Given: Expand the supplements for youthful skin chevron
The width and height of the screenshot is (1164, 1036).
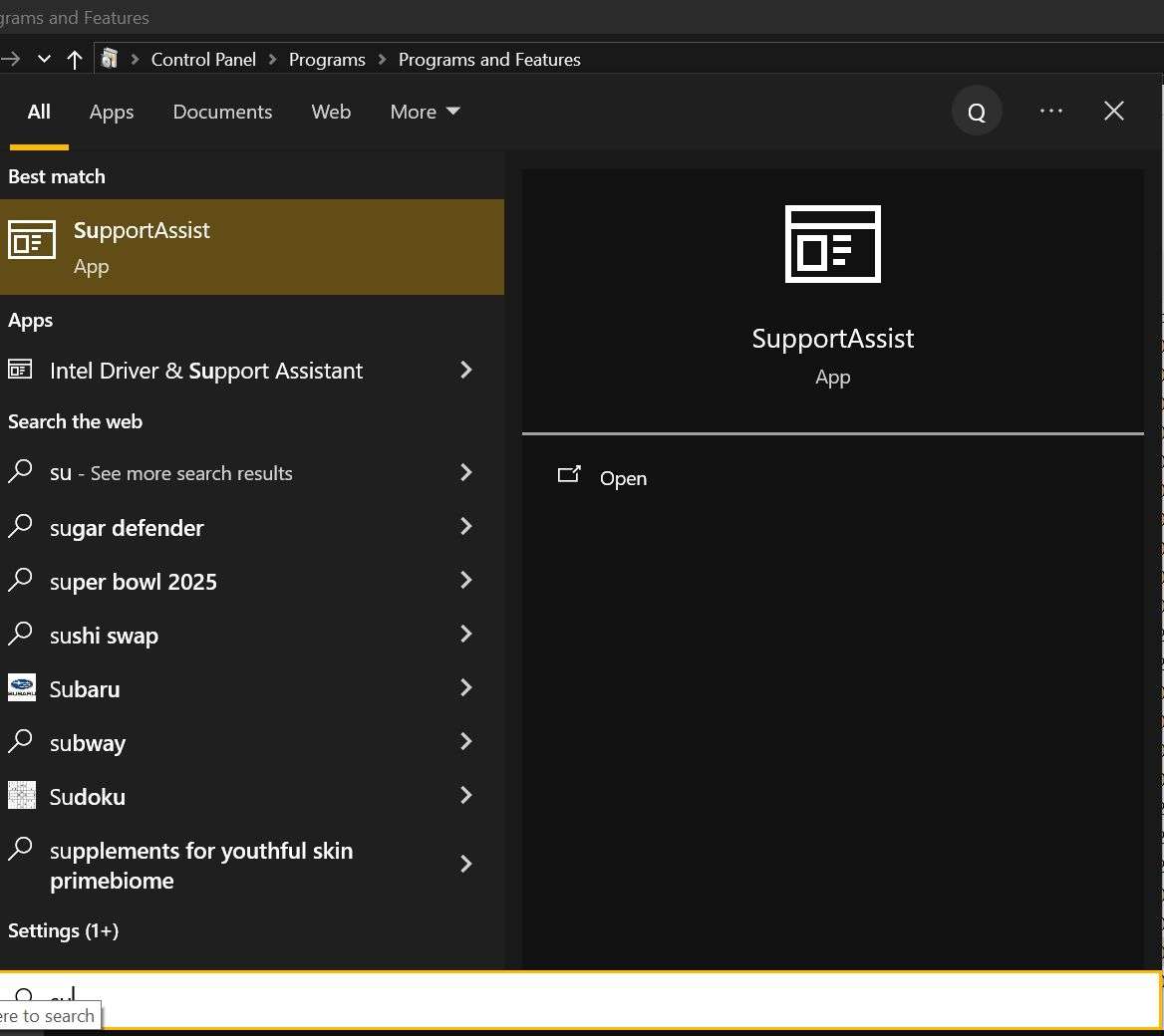Looking at the screenshot, I should tap(466, 864).
